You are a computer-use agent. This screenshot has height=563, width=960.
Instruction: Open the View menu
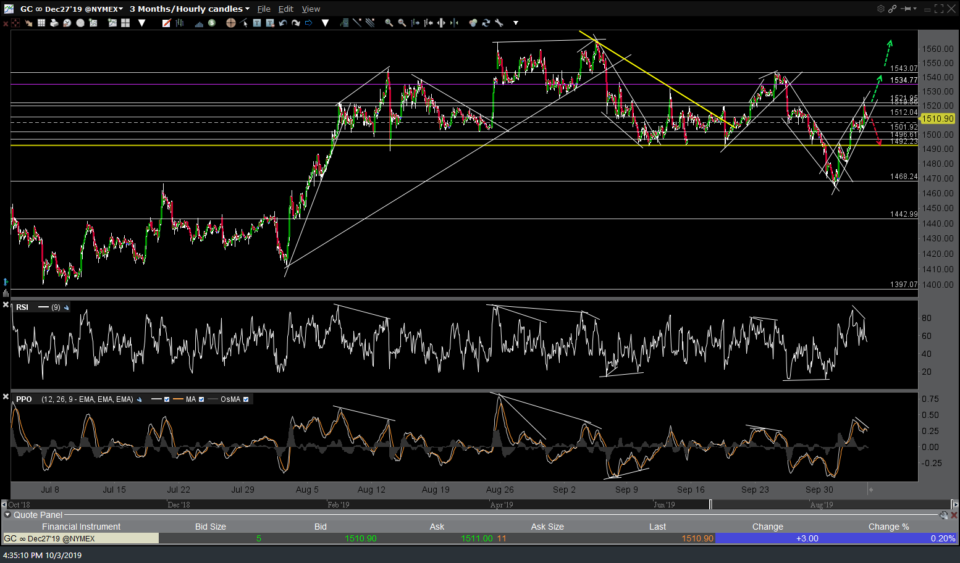pos(311,9)
